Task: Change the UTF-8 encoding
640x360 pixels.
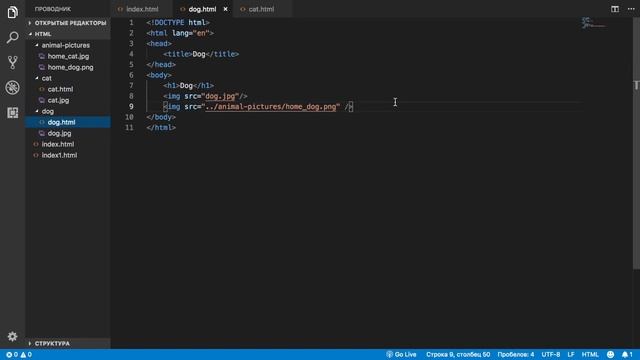Action: (x=551, y=354)
